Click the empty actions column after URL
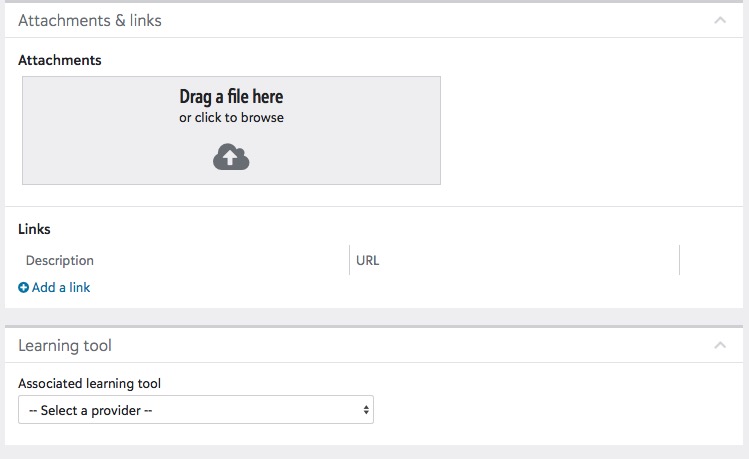The width and height of the screenshot is (749, 459). pyautogui.click(x=711, y=260)
